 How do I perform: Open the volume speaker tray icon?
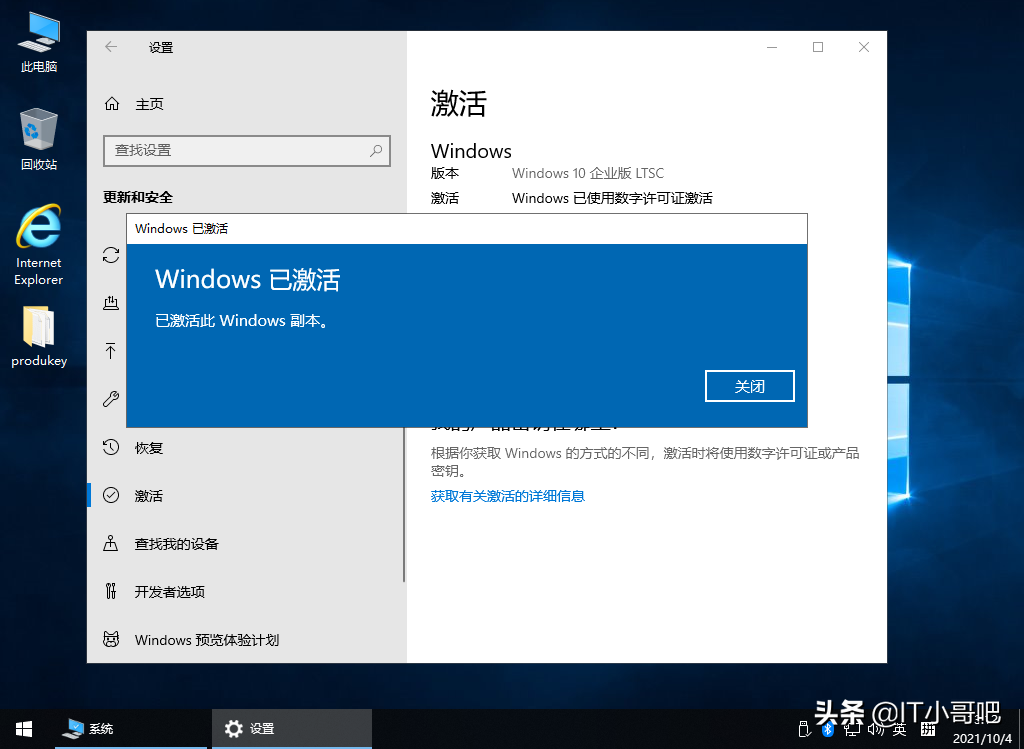coord(875,729)
